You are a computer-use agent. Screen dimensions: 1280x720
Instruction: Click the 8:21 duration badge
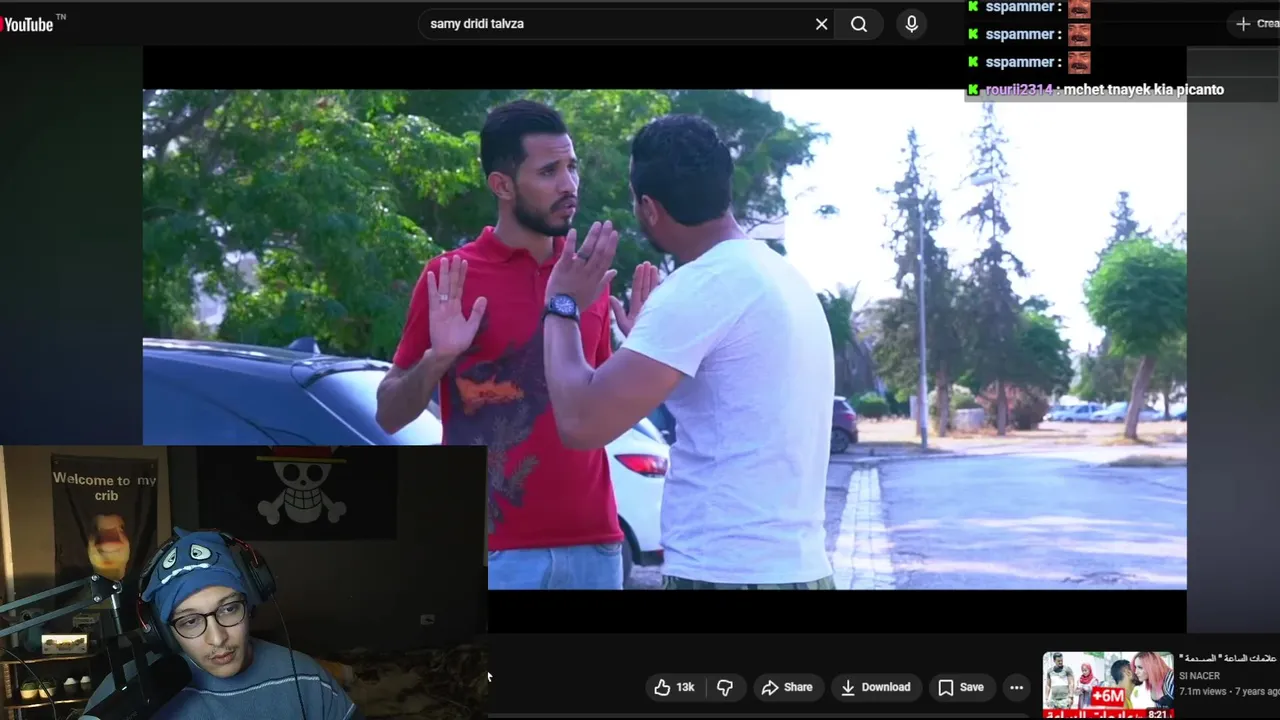pyautogui.click(x=1159, y=714)
